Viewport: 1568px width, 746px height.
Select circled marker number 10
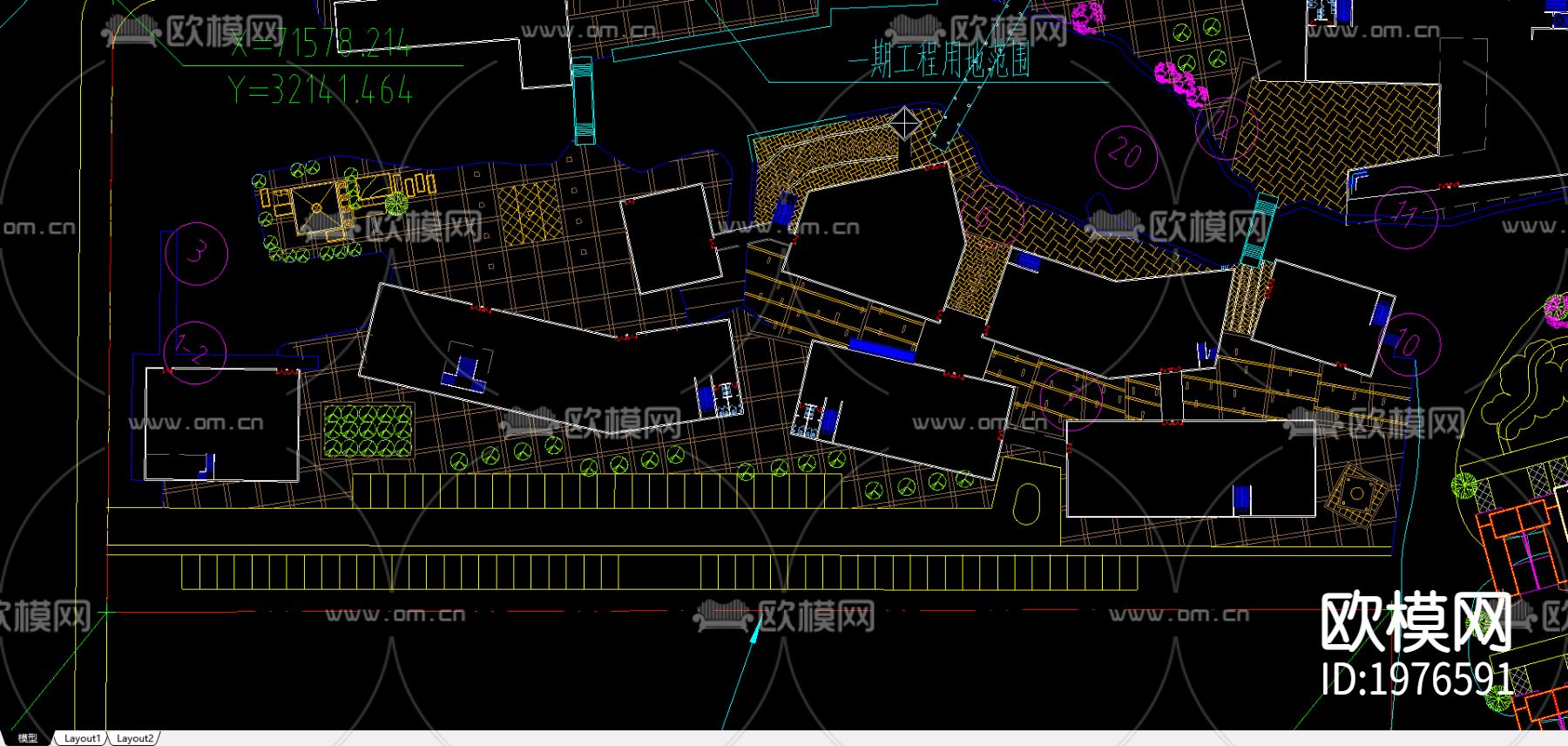(x=1409, y=343)
